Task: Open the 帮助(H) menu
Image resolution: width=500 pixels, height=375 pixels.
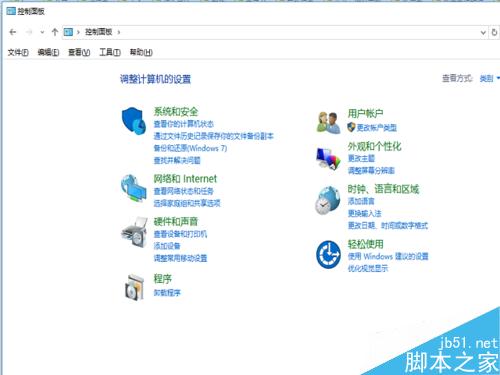Action: coord(141,52)
